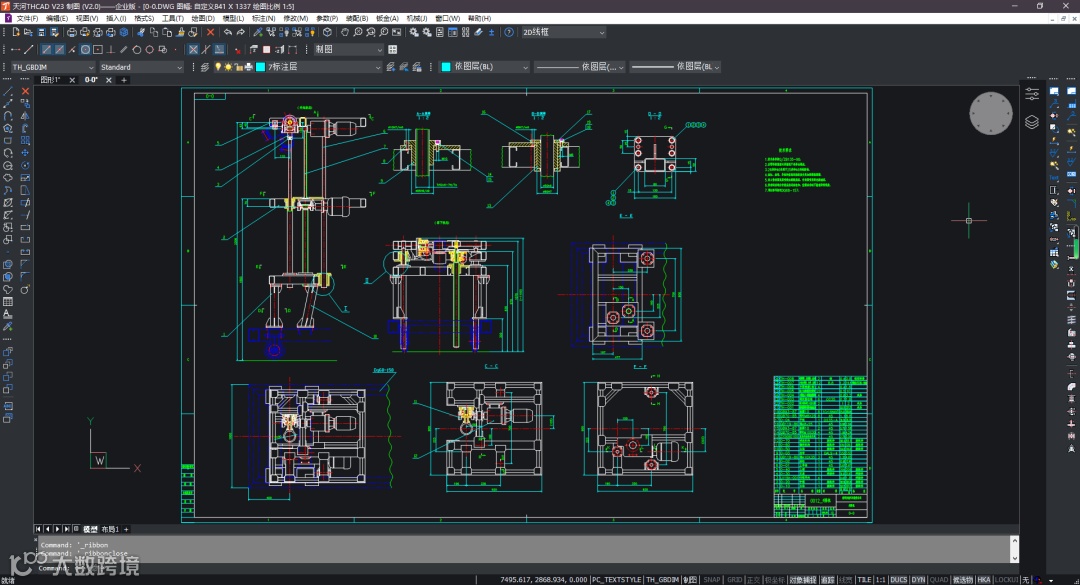Click the new tab plus button
This screenshot has height=585, width=1080.
pos(124,79)
